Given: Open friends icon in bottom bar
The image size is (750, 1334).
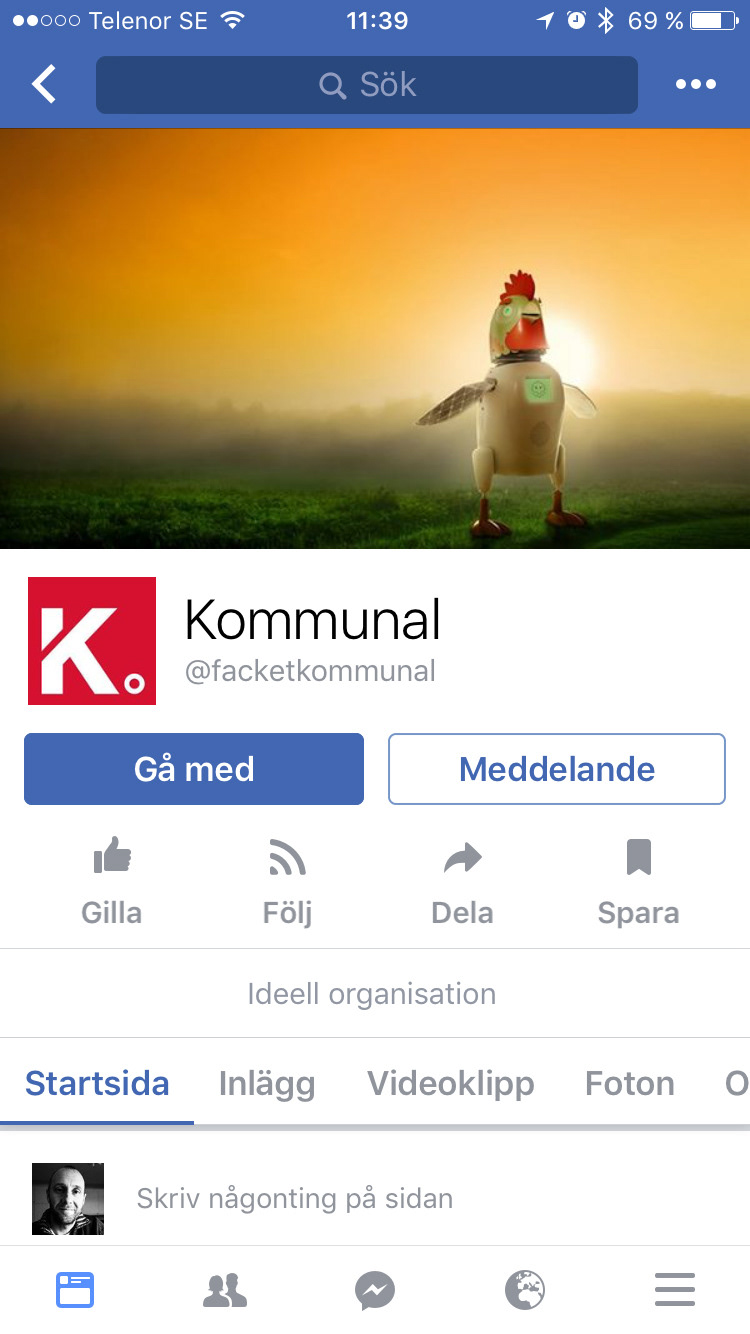Looking at the screenshot, I should pyautogui.click(x=225, y=1290).
